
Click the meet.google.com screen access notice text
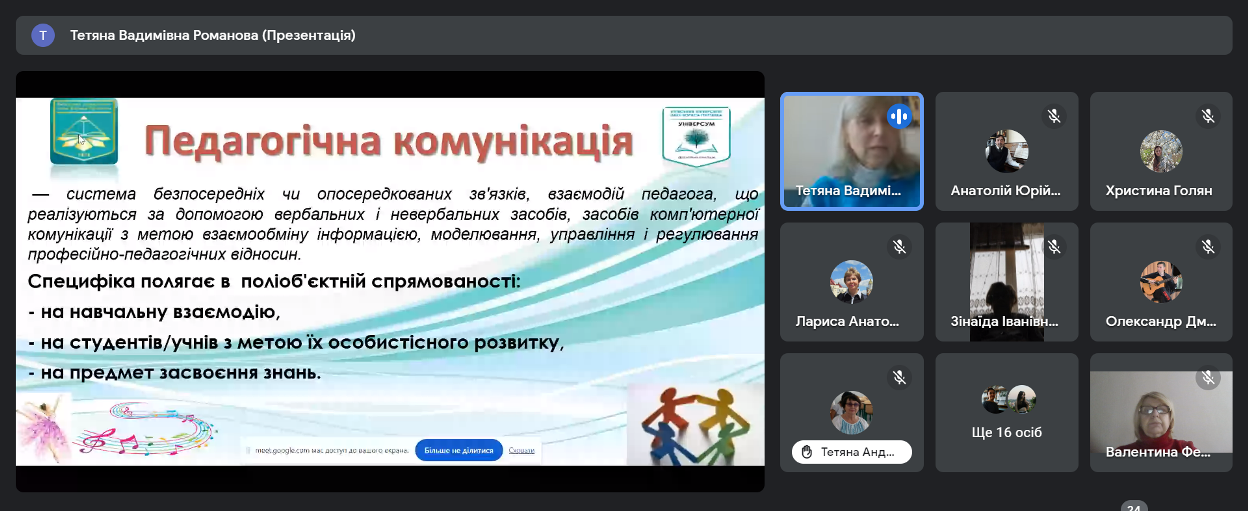330,451
